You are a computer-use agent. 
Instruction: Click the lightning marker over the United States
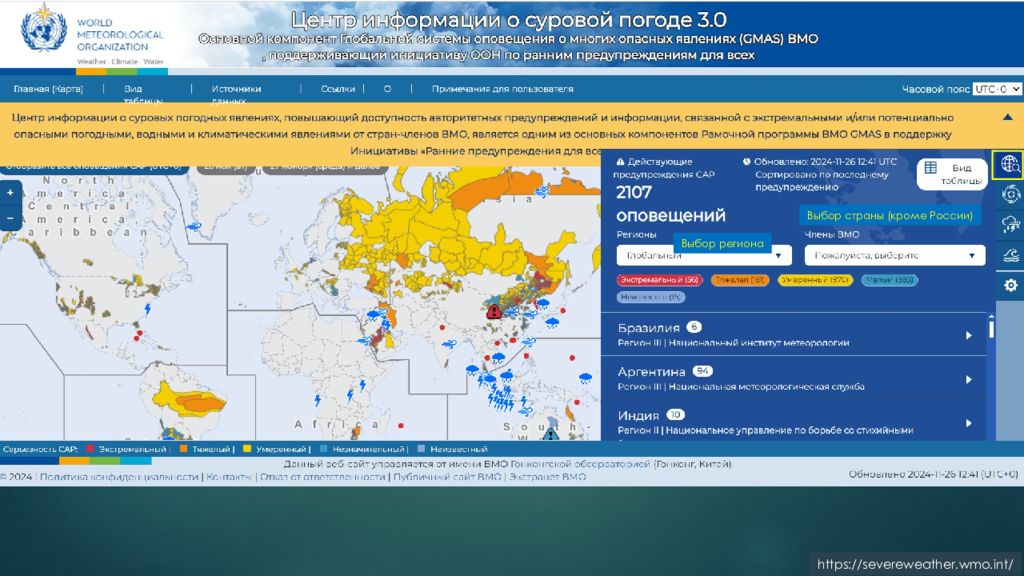point(148,309)
